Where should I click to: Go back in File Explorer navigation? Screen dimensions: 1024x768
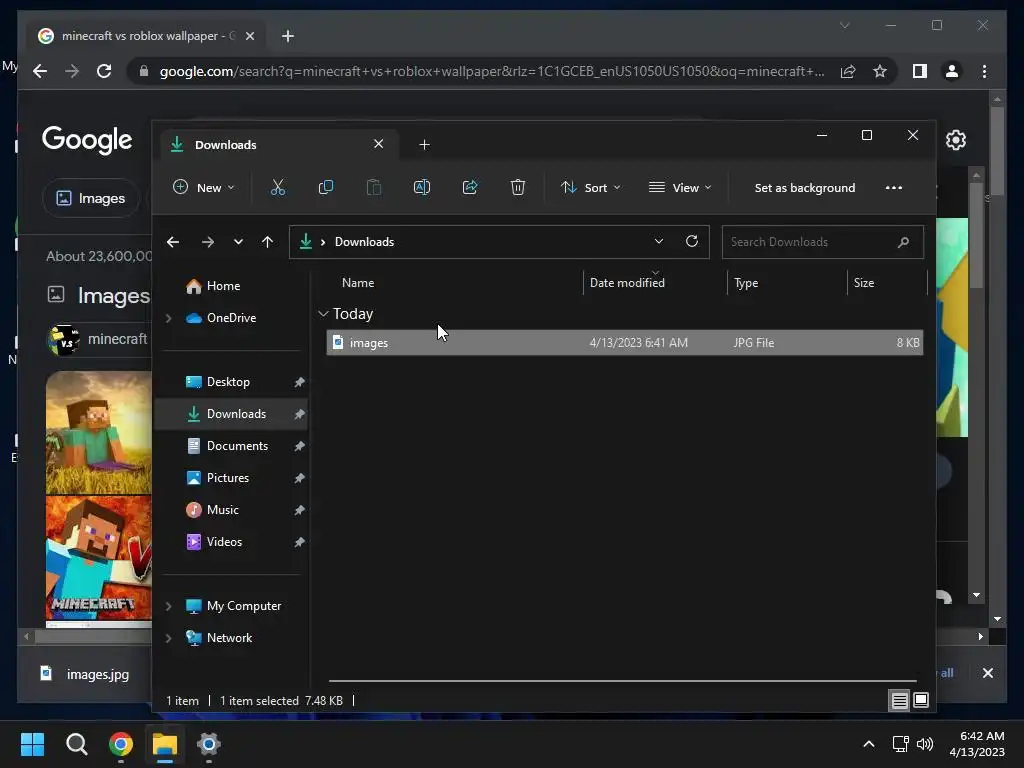tap(173, 242)
